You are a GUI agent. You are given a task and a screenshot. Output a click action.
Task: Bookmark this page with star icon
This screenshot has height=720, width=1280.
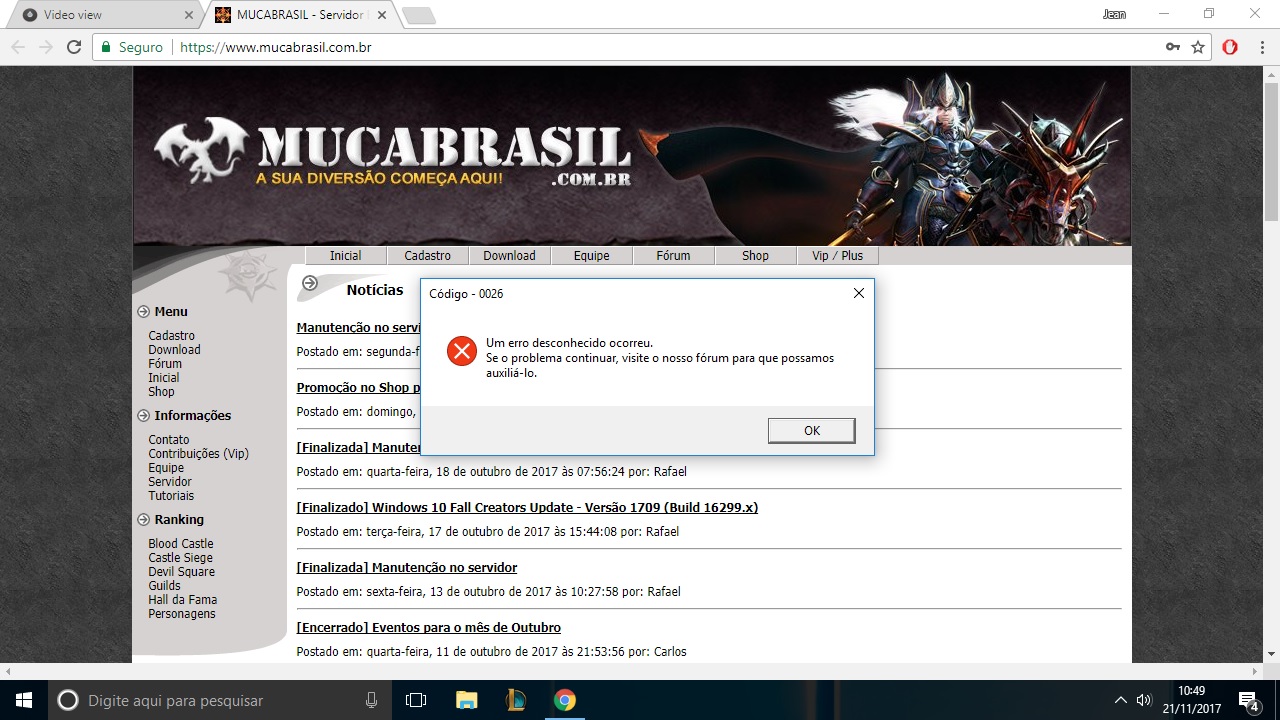1198,47
